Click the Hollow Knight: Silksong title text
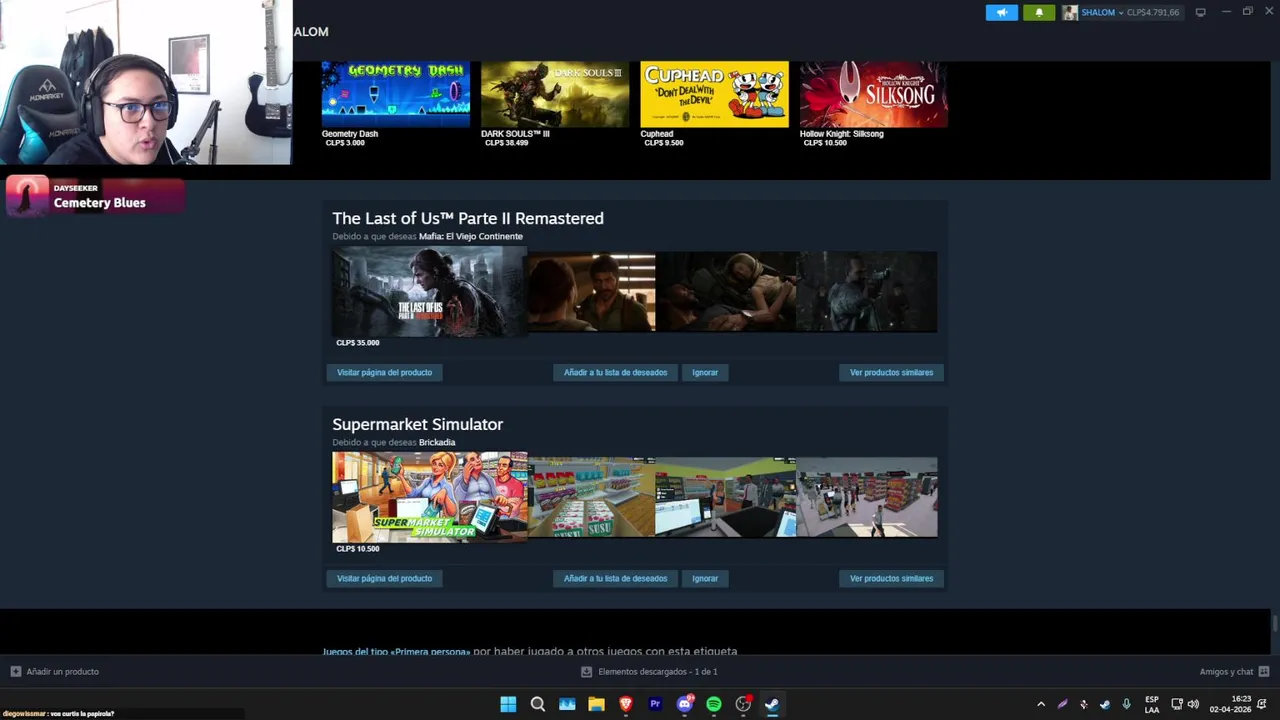1280x720 pixels. [841, 134]
